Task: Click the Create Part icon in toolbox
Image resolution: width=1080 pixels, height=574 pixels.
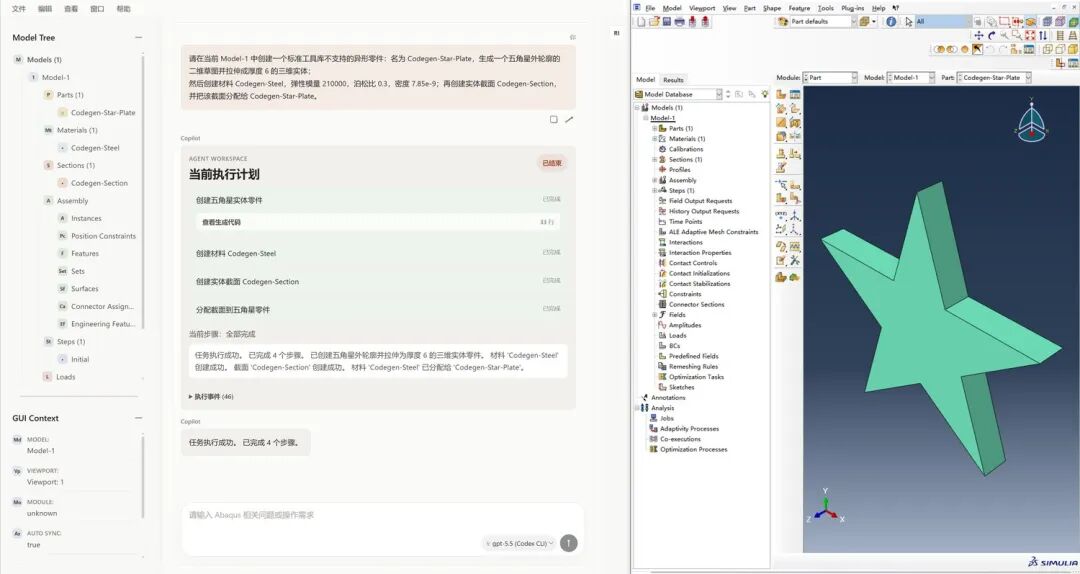Action: pos(781,94)
